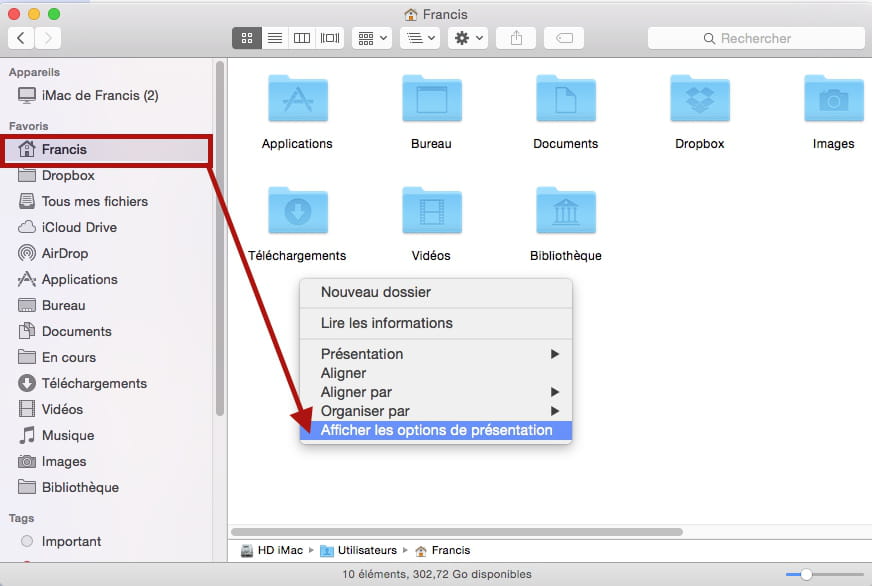Open the gear action menu
This screenshot has width=872, height=586.
coord(468,38)
